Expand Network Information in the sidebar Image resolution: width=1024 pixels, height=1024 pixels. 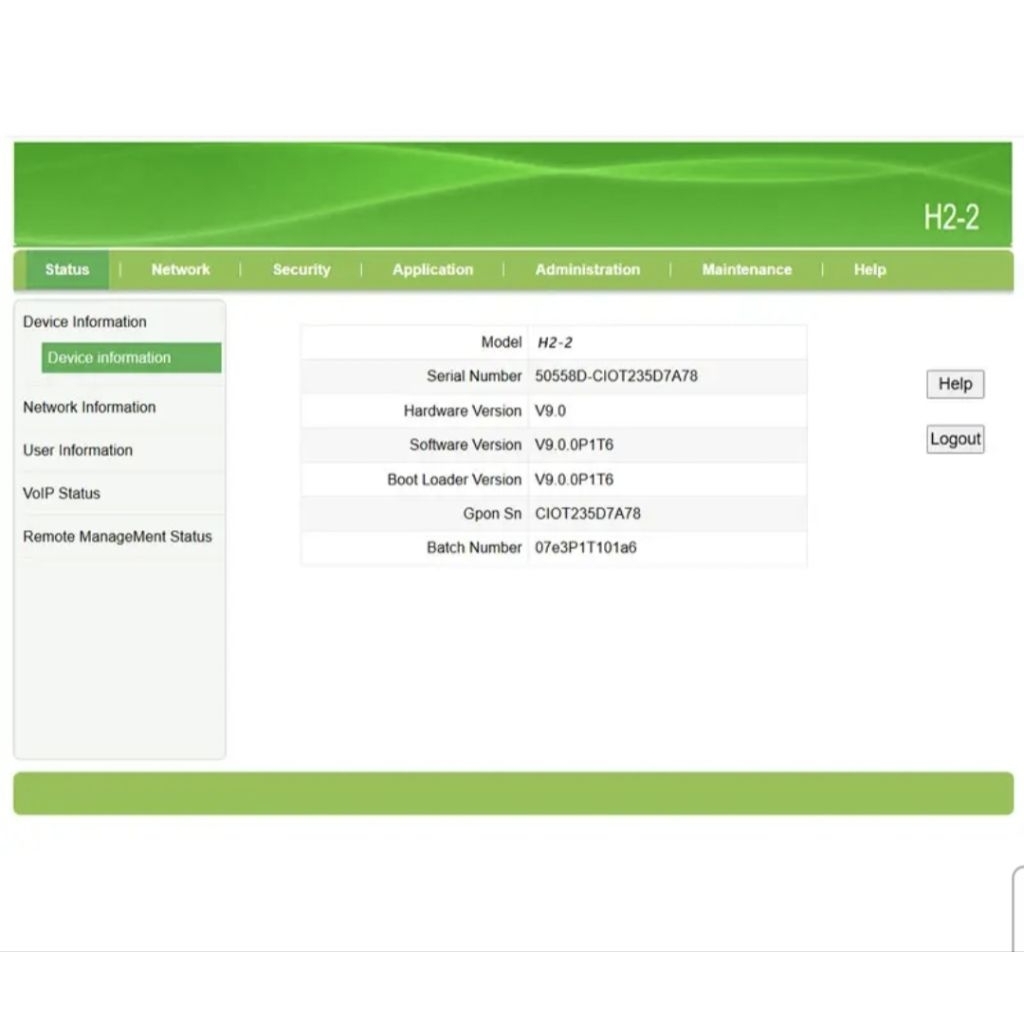click(90, 408)
